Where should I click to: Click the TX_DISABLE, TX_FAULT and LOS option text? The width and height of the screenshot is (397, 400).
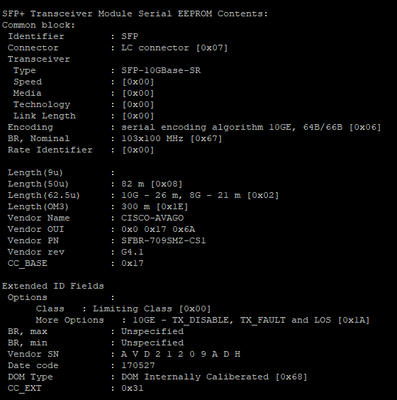point(251,320)
